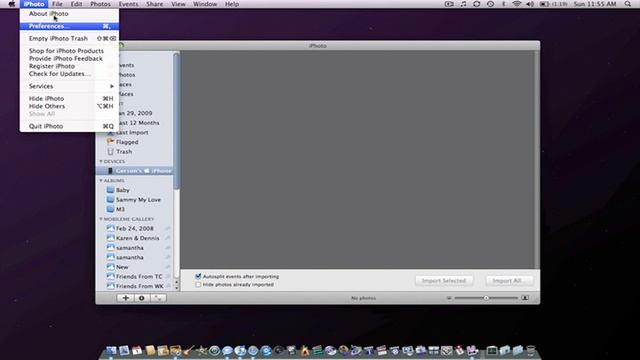Click the Import Selected button
Viewport: 640px width, 360px height.
coord(444,281)
